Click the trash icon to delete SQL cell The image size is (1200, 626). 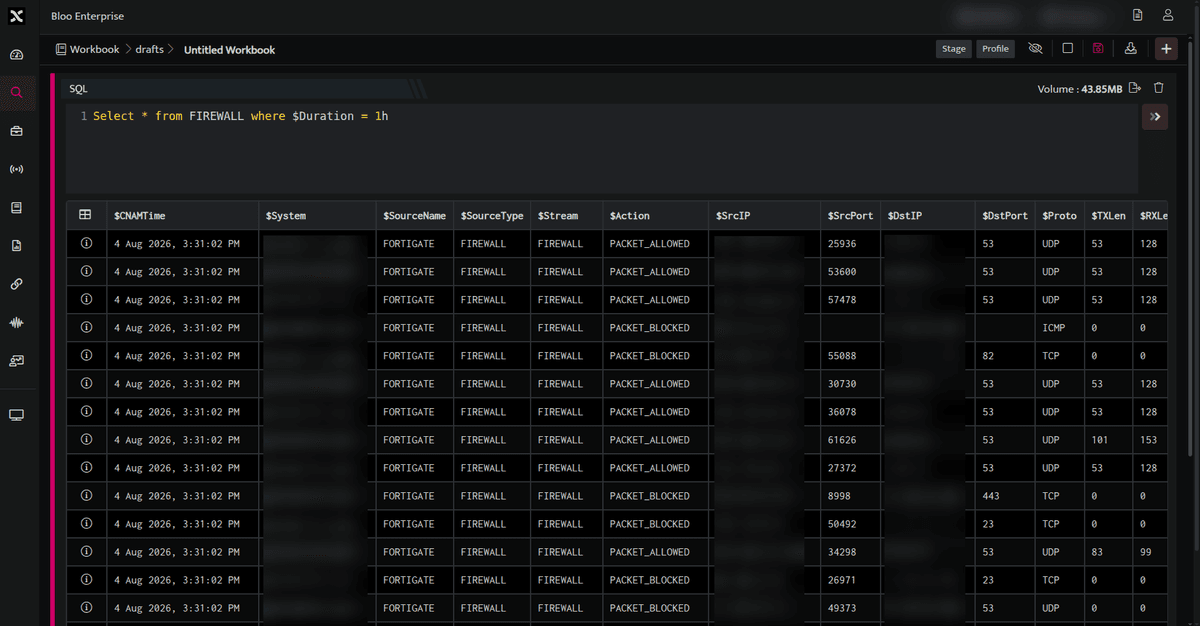pyautogui.click(x=1159, y=88)
